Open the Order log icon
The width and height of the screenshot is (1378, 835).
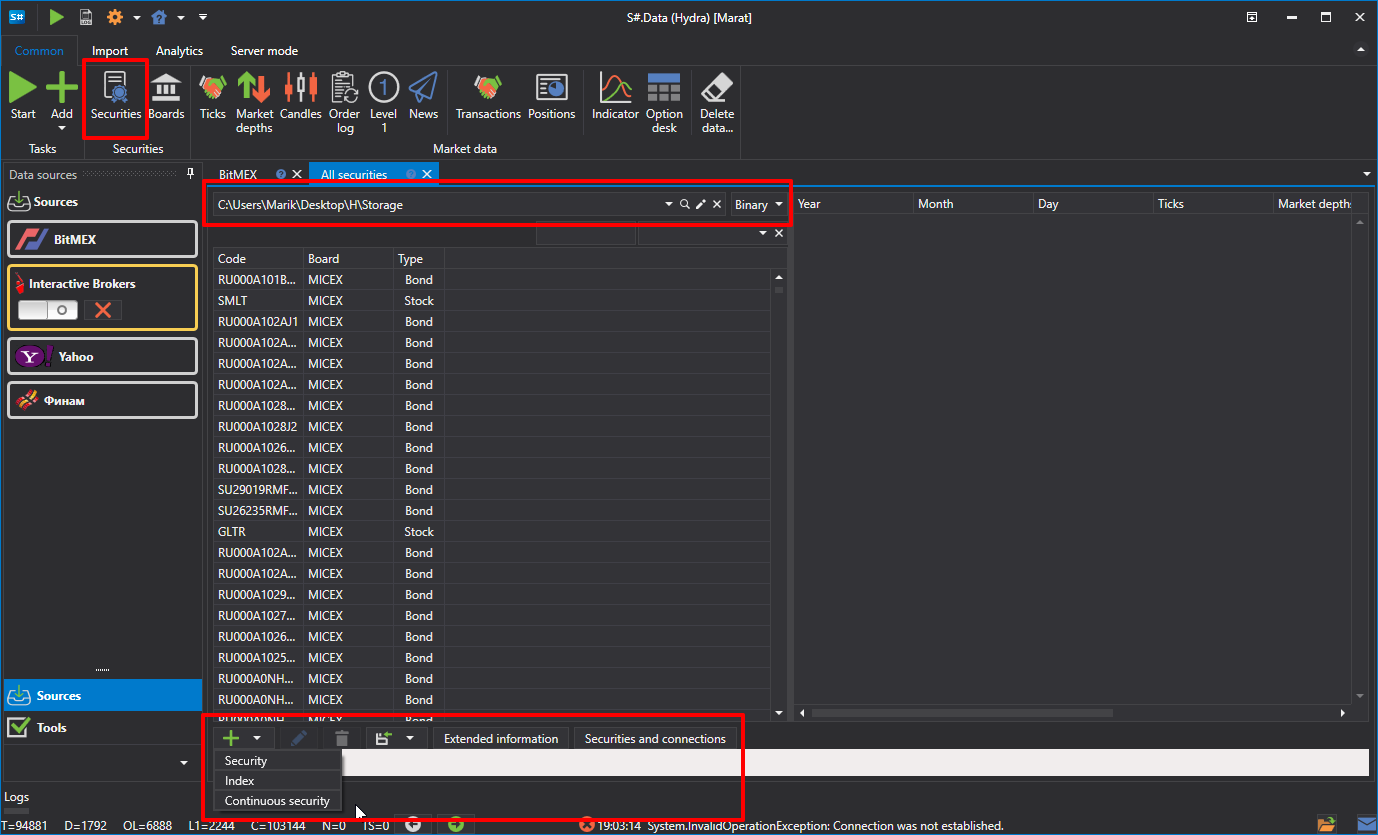pos(344,103)
